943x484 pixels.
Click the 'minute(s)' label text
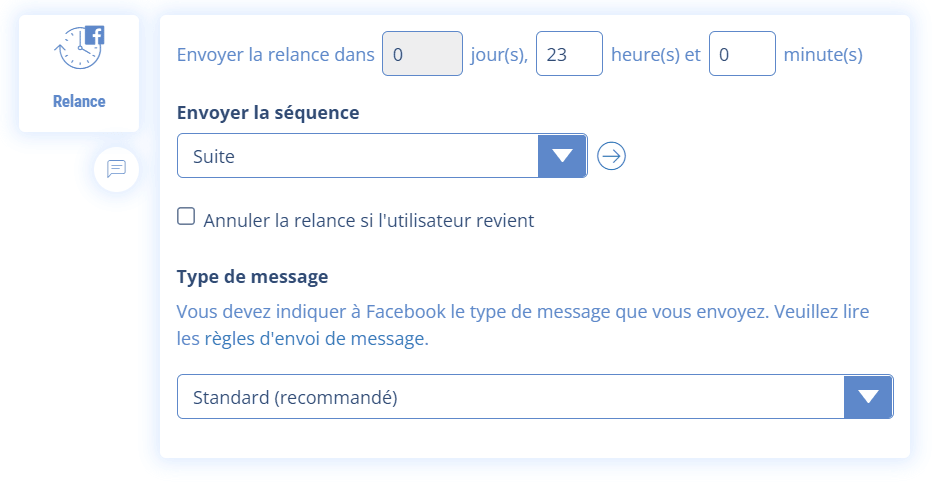coord(823,54)
